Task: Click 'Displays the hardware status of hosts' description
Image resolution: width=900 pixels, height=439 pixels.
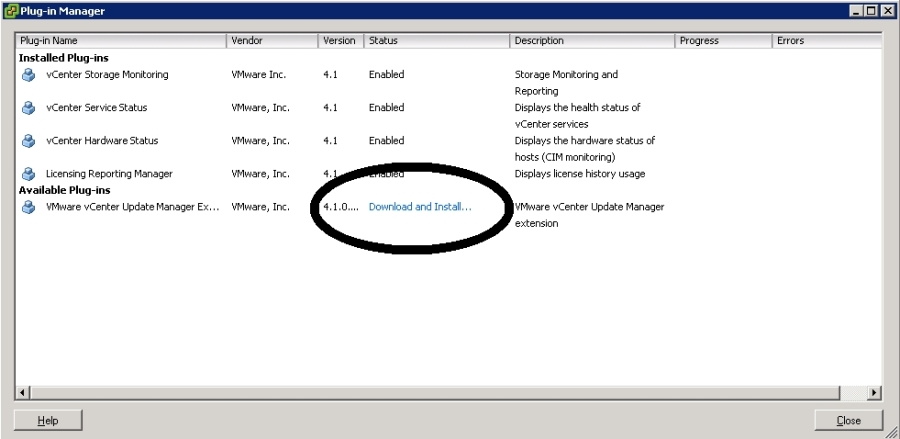Action: (584, 149)
